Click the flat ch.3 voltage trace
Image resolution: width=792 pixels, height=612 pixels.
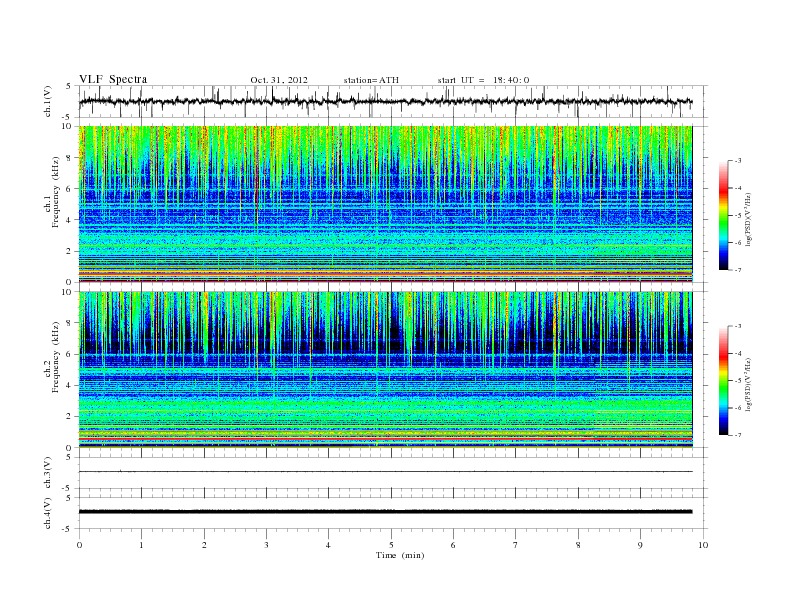(x=385, y=472)
